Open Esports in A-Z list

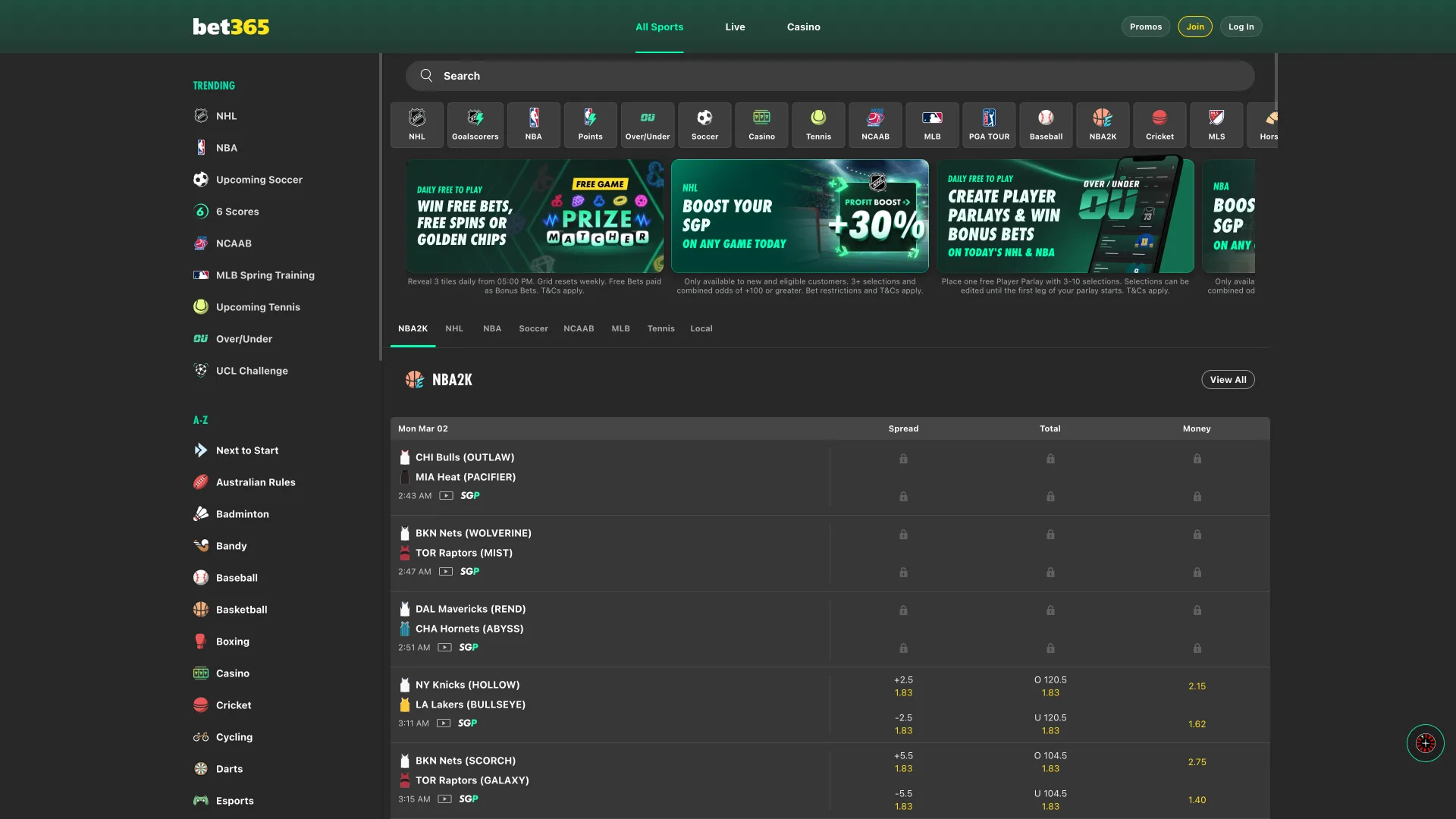pos(234,801)
